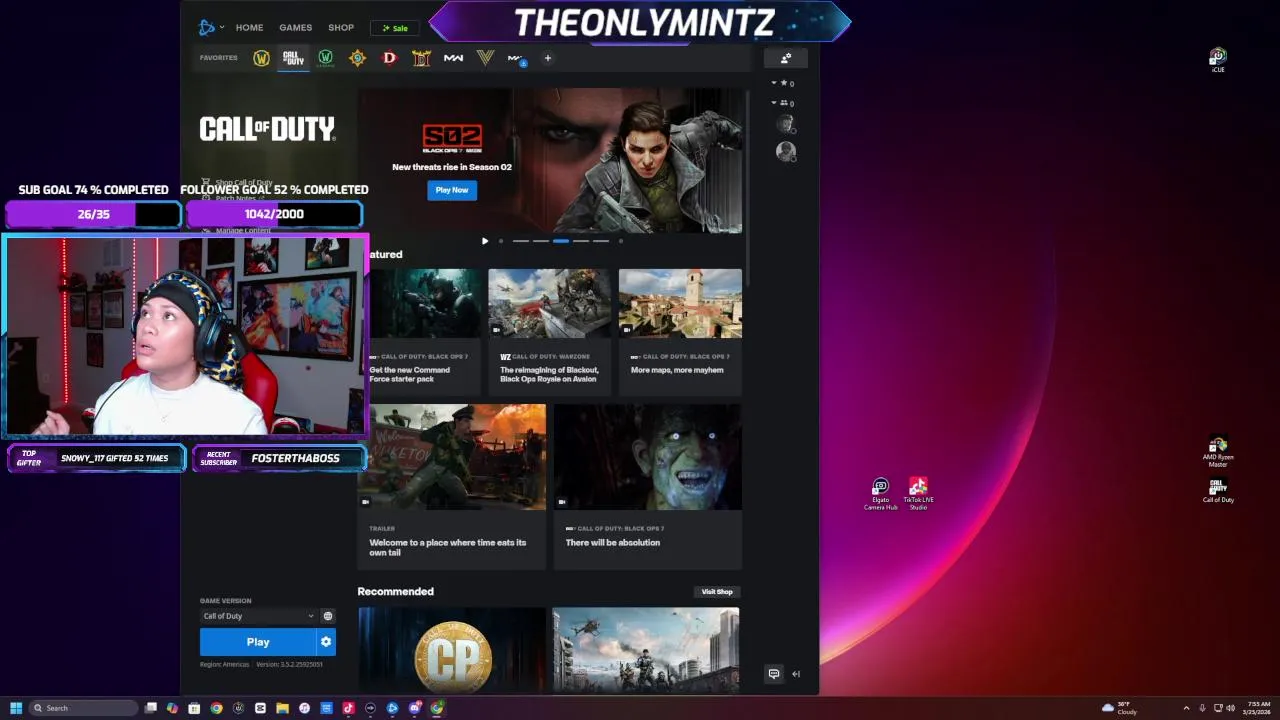Image resolution: width=1280 pixels, height=720 pixels.
Task: Click the Patch Notes link
Action: pos(236,198)
